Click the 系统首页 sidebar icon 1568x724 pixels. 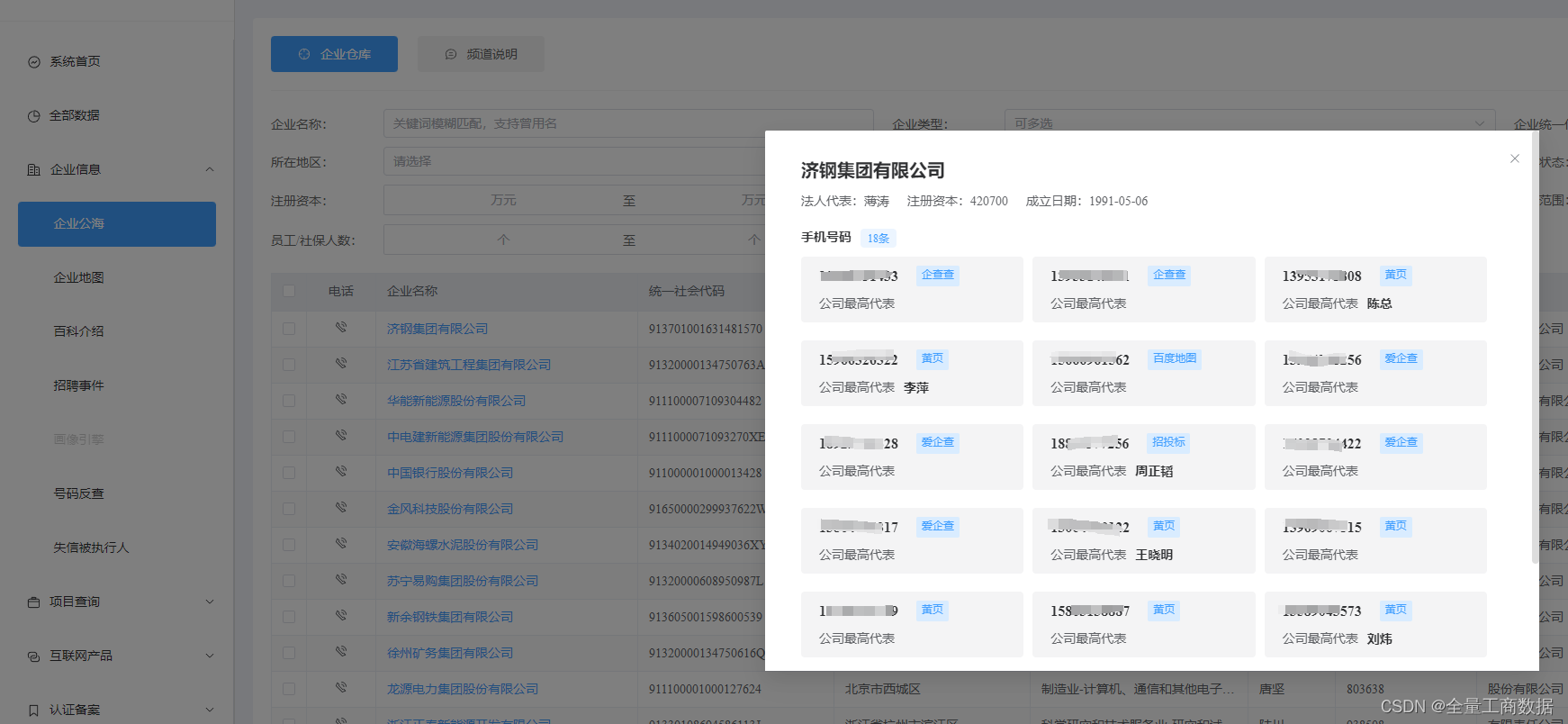34,62
